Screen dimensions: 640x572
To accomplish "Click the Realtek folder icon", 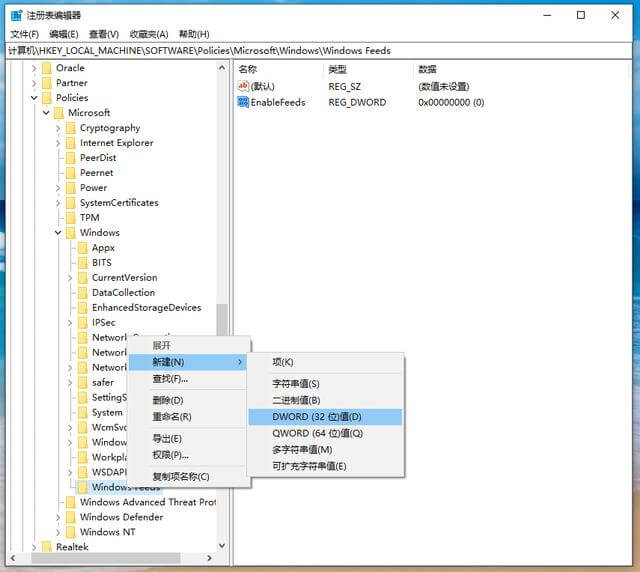I will [46, 547].
